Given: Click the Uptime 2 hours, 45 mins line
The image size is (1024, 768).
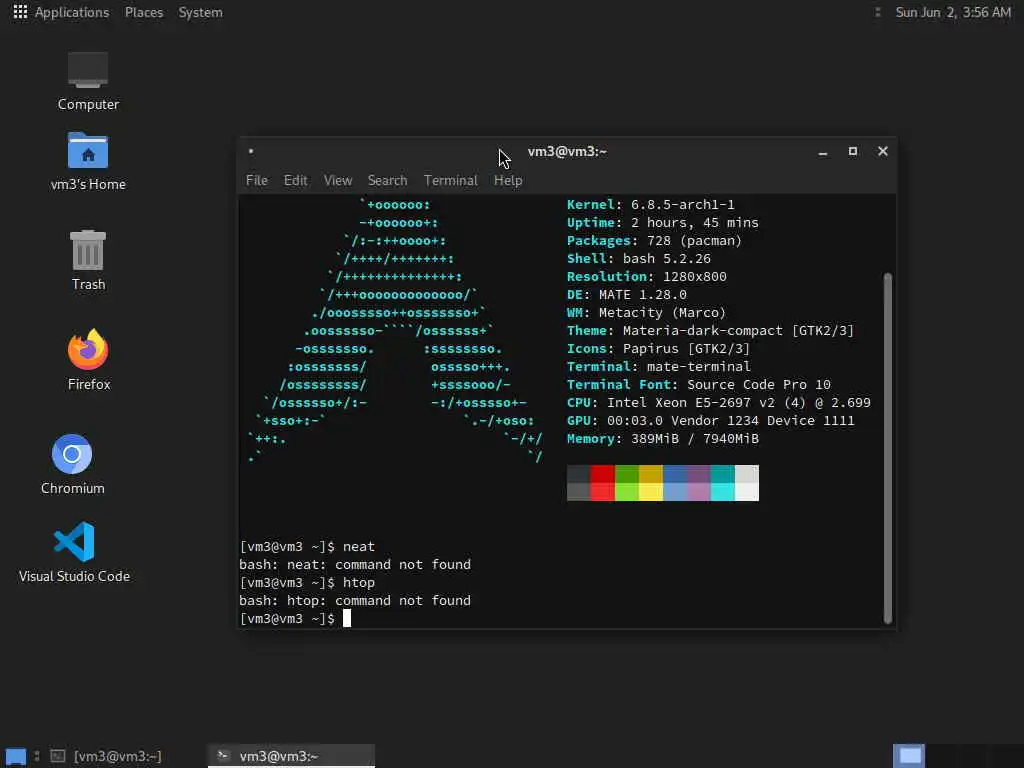Looking at the screenshot, I should tap(662, 223).
